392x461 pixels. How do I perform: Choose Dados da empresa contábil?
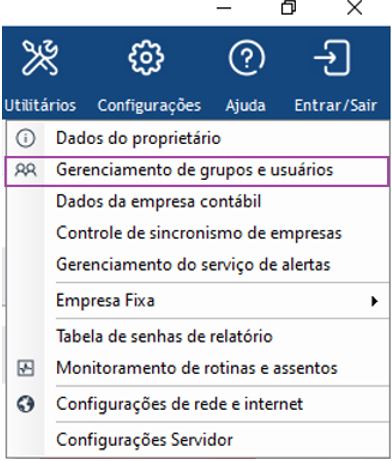click(x=197, y=202)
